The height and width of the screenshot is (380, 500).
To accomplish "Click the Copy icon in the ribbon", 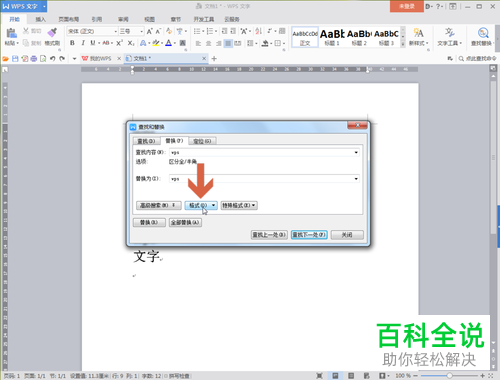I will pos(26,43).
